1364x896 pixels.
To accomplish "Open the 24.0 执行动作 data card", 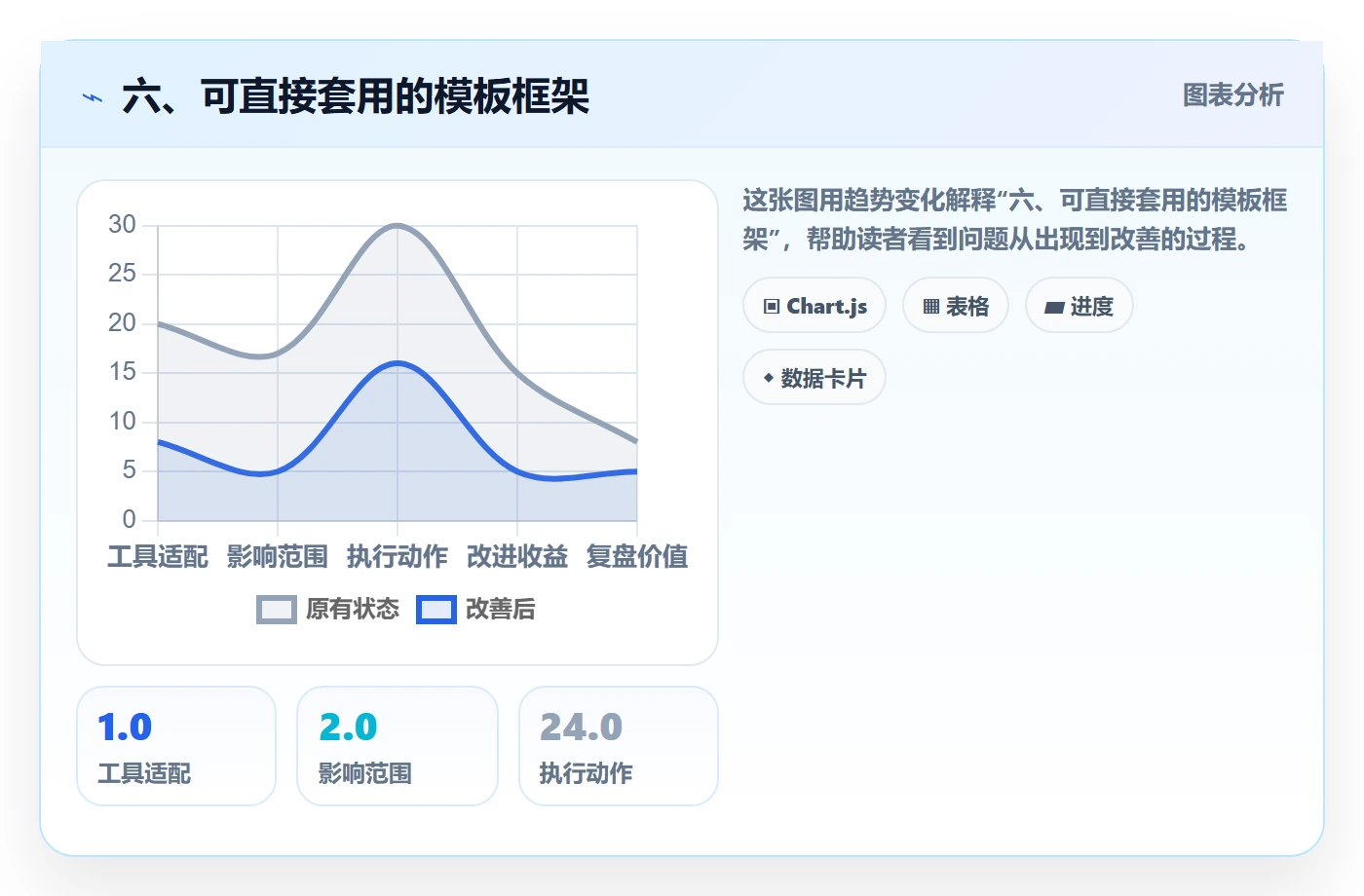I will [619, 746].
